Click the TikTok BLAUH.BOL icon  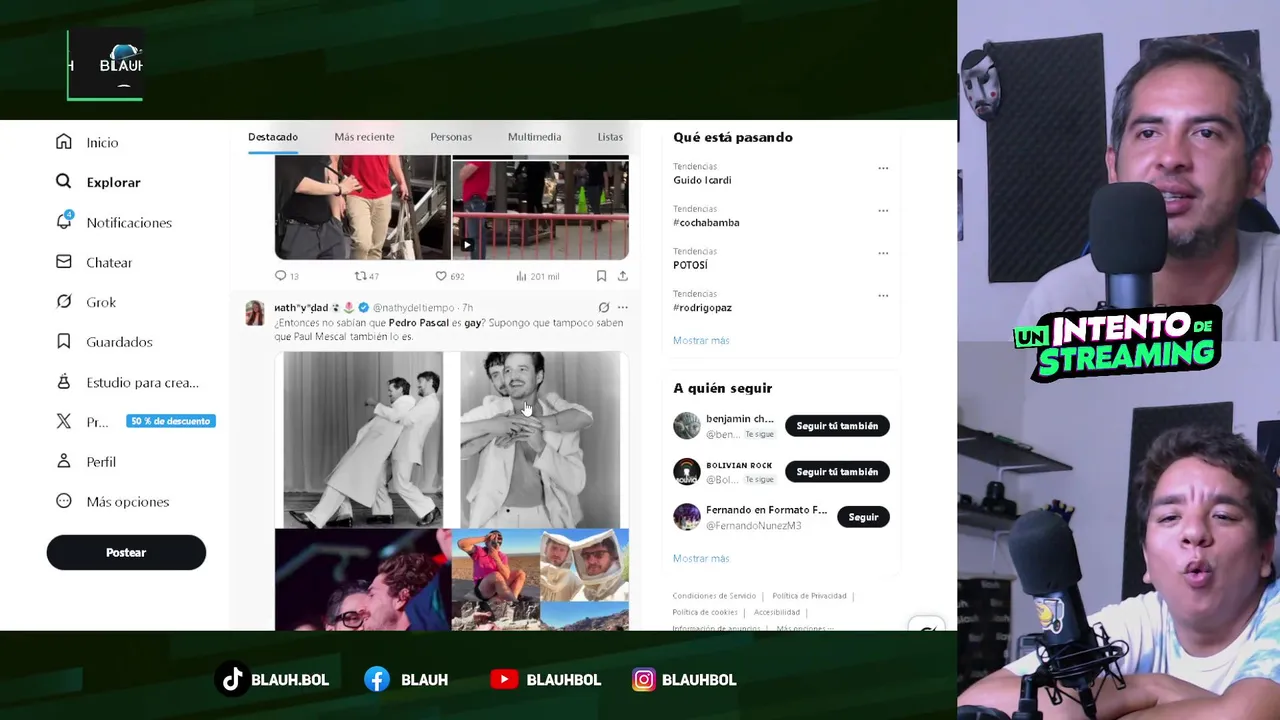click(233, 680)
